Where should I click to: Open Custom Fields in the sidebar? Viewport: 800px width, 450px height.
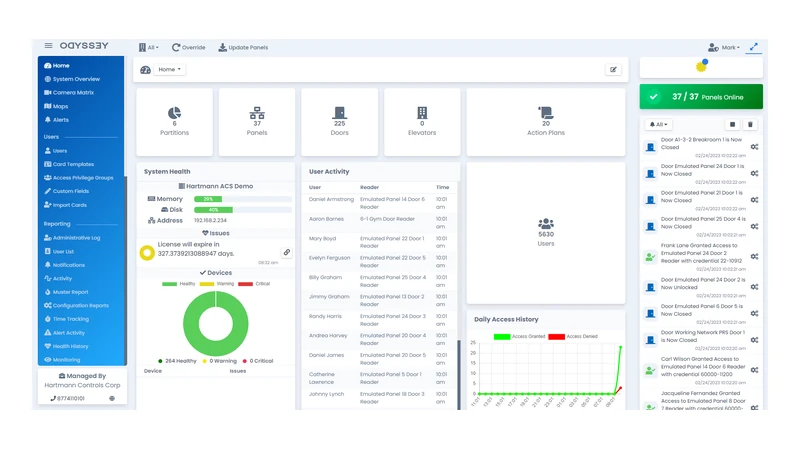point(66,191)
